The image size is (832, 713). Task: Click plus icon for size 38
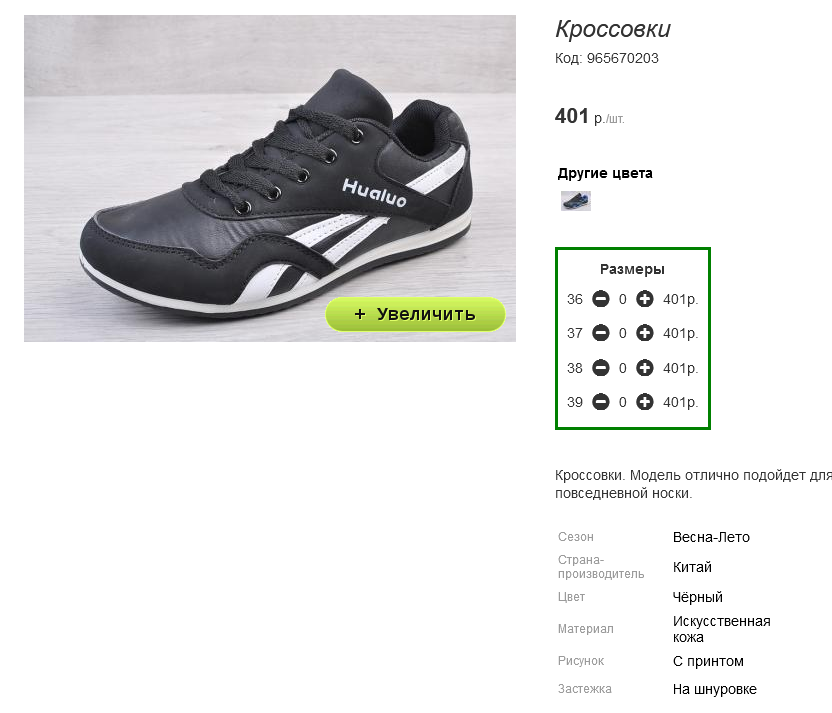point(645,368)
